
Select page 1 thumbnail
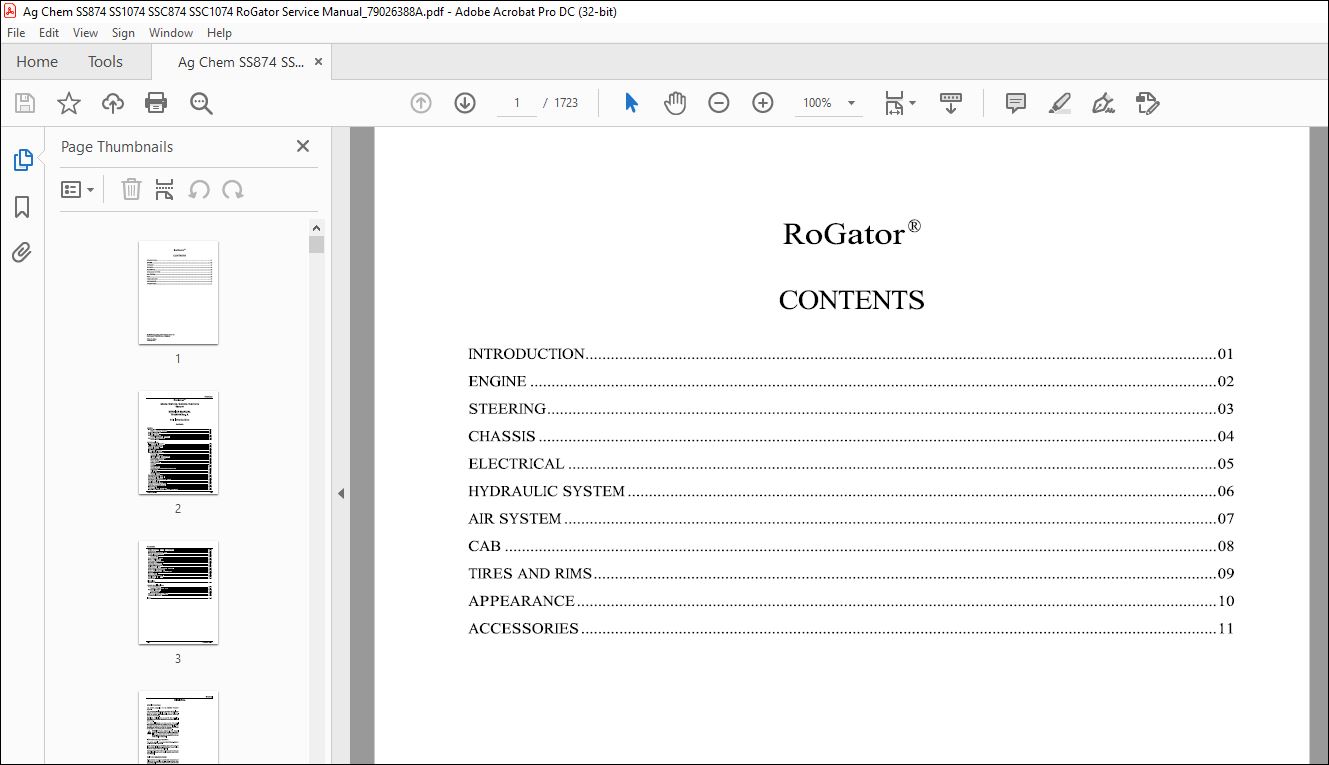(178, 292)
